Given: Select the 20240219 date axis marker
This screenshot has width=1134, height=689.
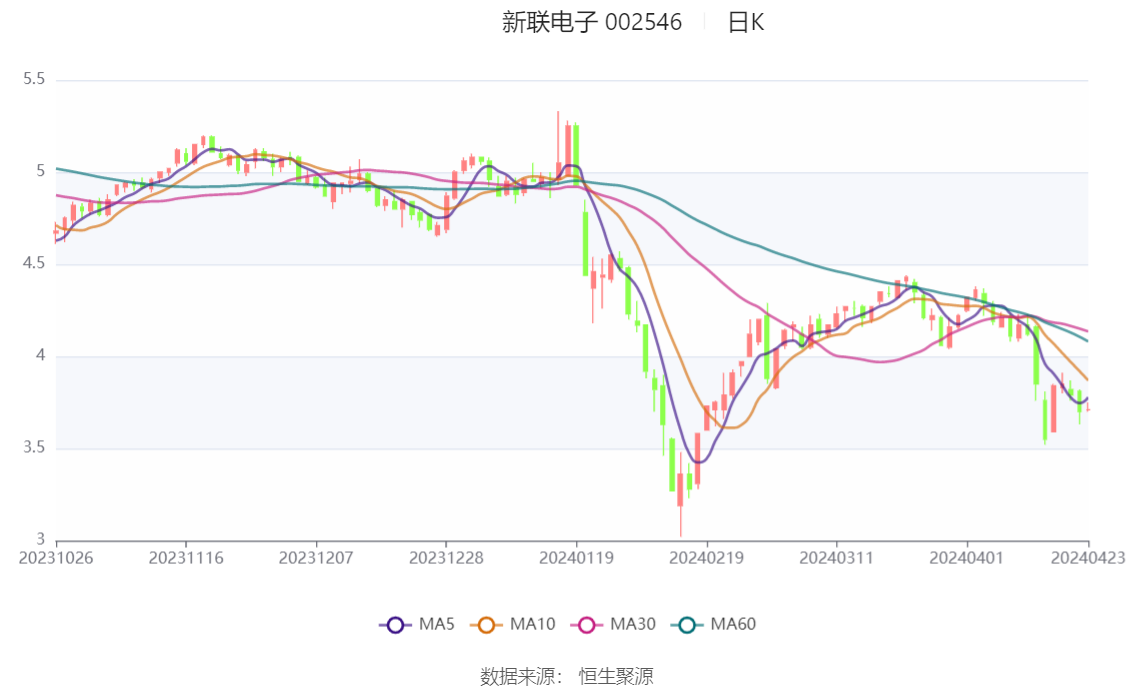Looking at the screenshot, I should pyautogui.click(x=707, y=558).
